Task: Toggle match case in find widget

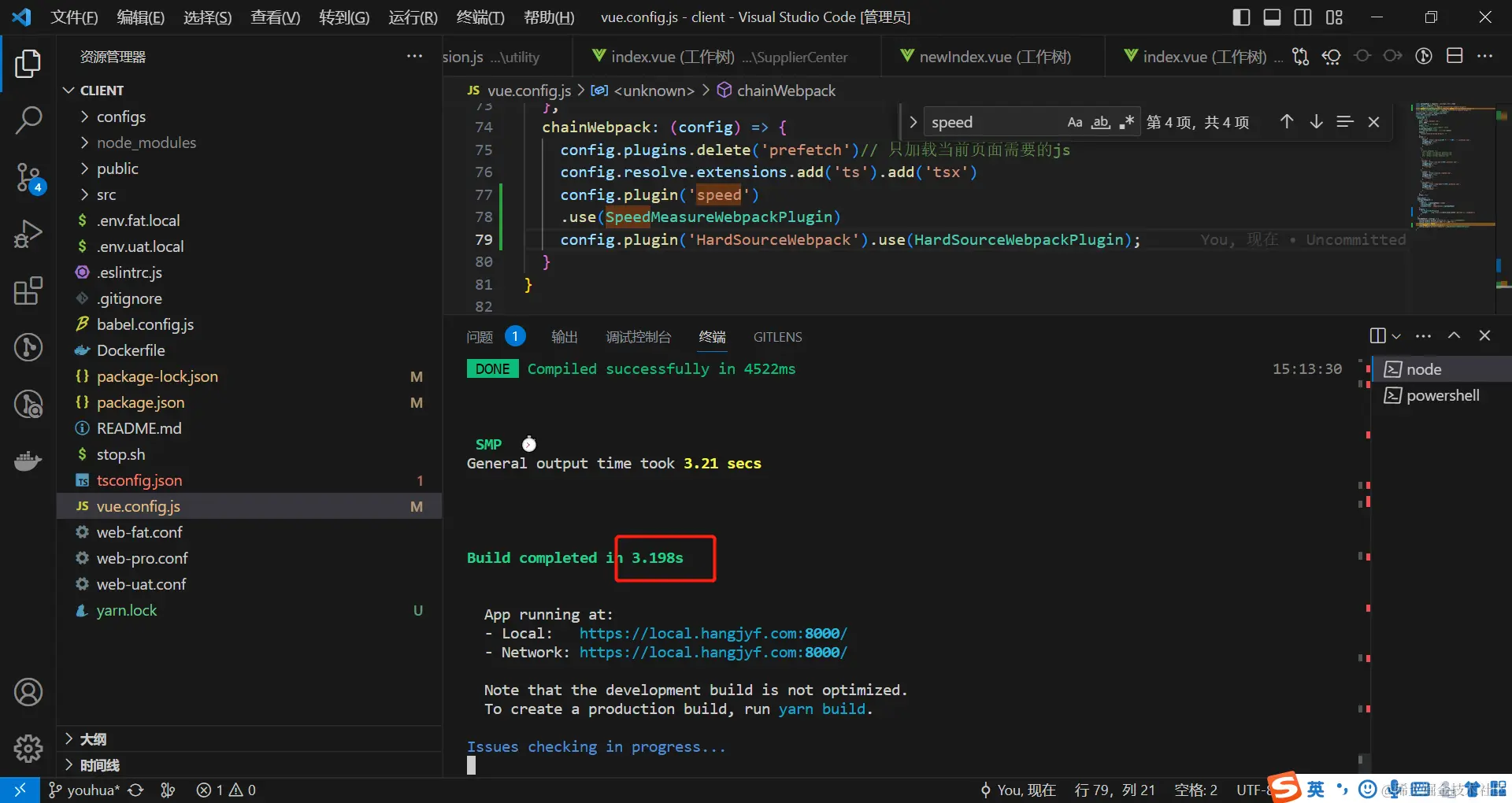Action: [1075, 122]
